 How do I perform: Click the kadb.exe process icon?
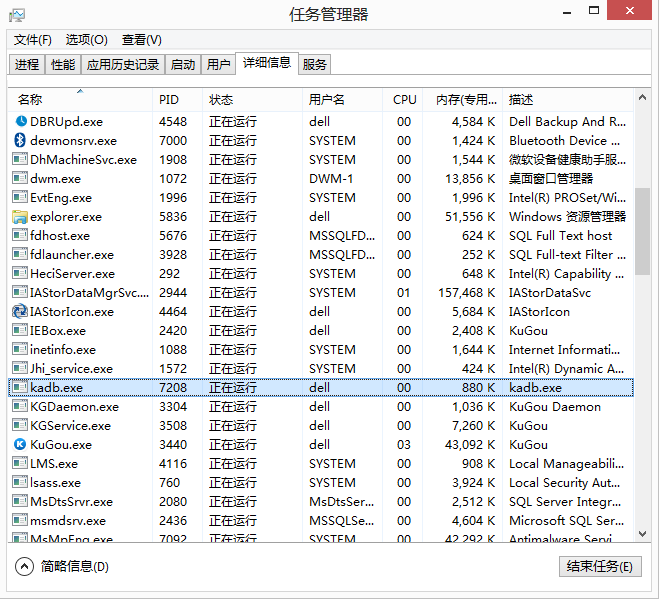(x=20, y=387)
